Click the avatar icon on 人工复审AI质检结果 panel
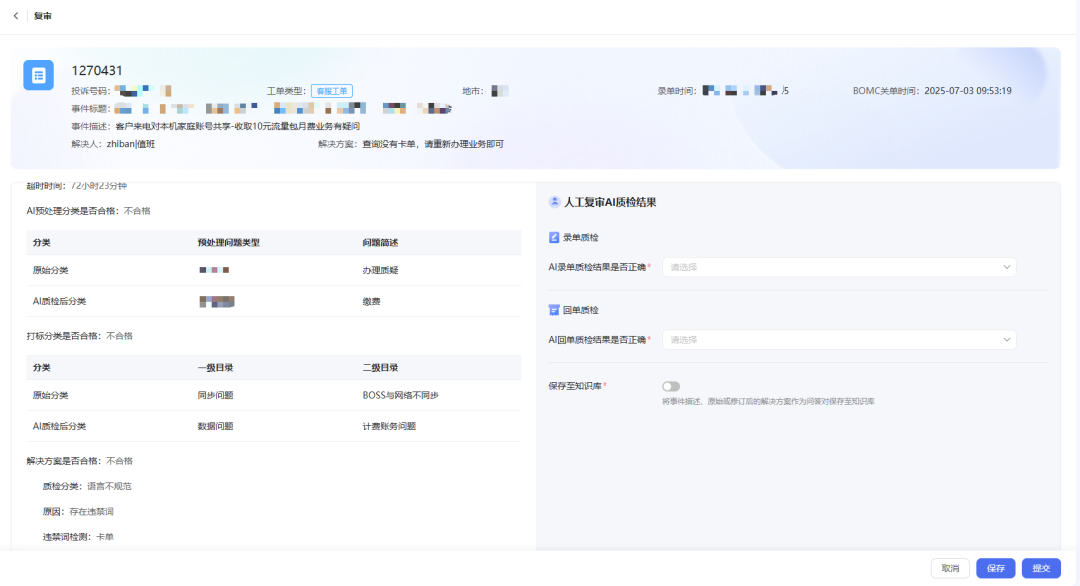This screenshot has width=1080, height=586. (x=553, y=203)
